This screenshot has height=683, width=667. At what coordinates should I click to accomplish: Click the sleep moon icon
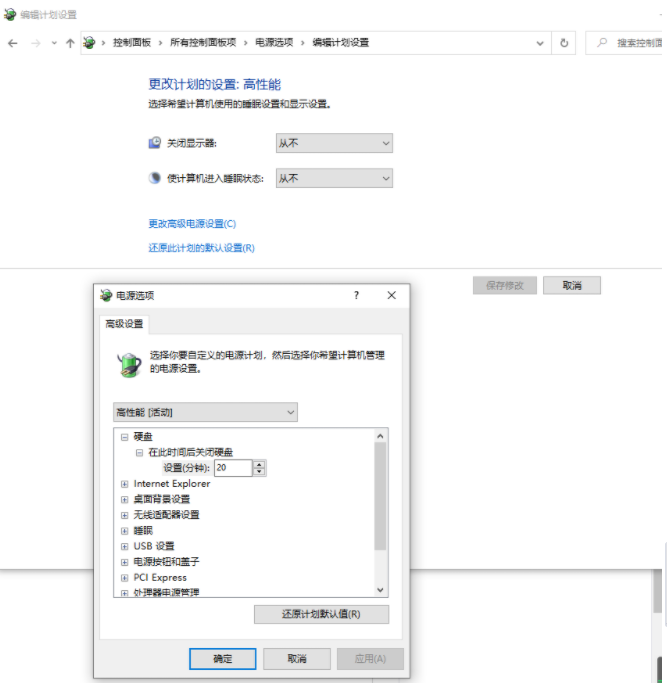pyautogui.click(x=155, y=178)
